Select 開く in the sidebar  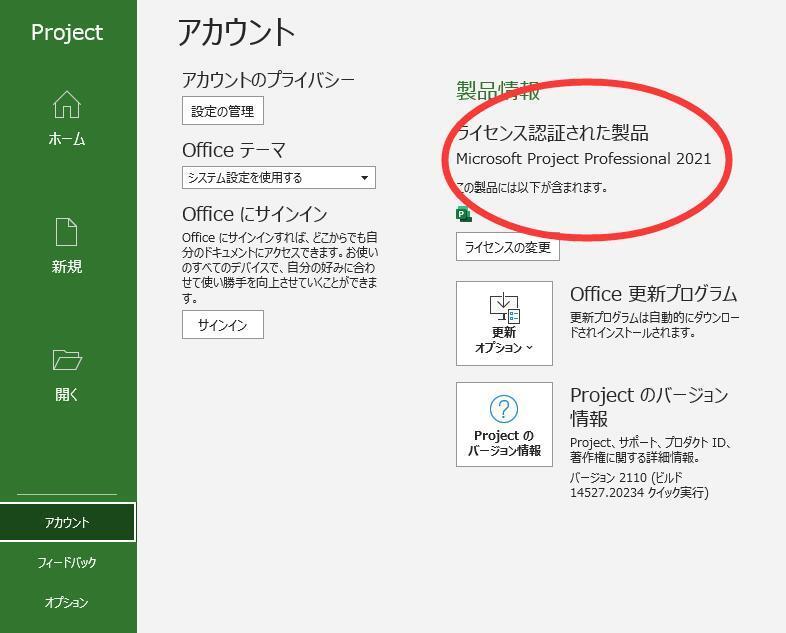[x=67, y=375]
